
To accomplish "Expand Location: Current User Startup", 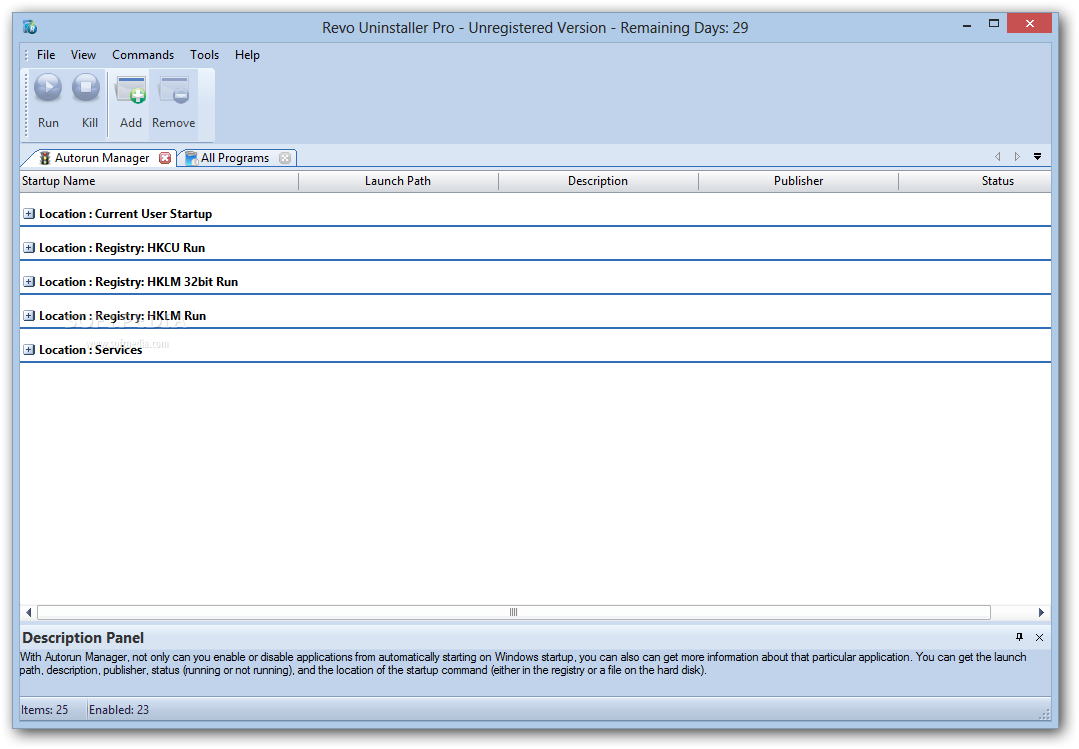I will pos(29,213).
